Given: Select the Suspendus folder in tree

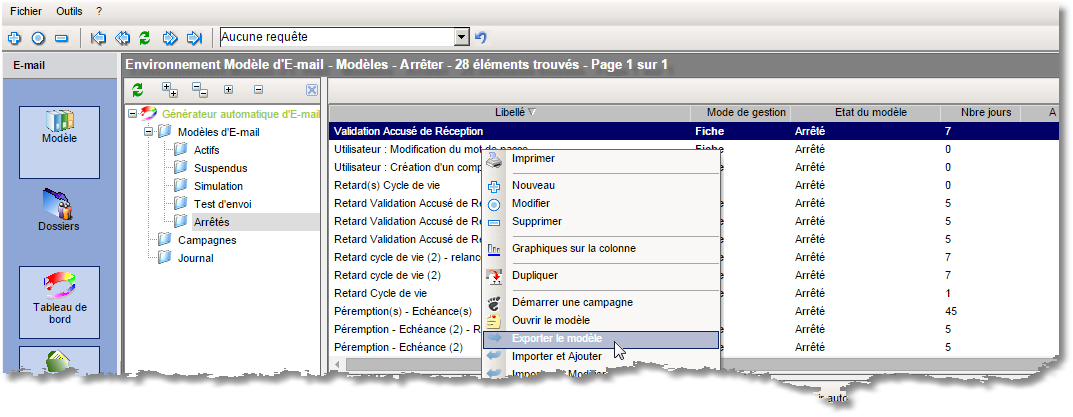Looking at the screenshot, I should (x=220, y=168).
